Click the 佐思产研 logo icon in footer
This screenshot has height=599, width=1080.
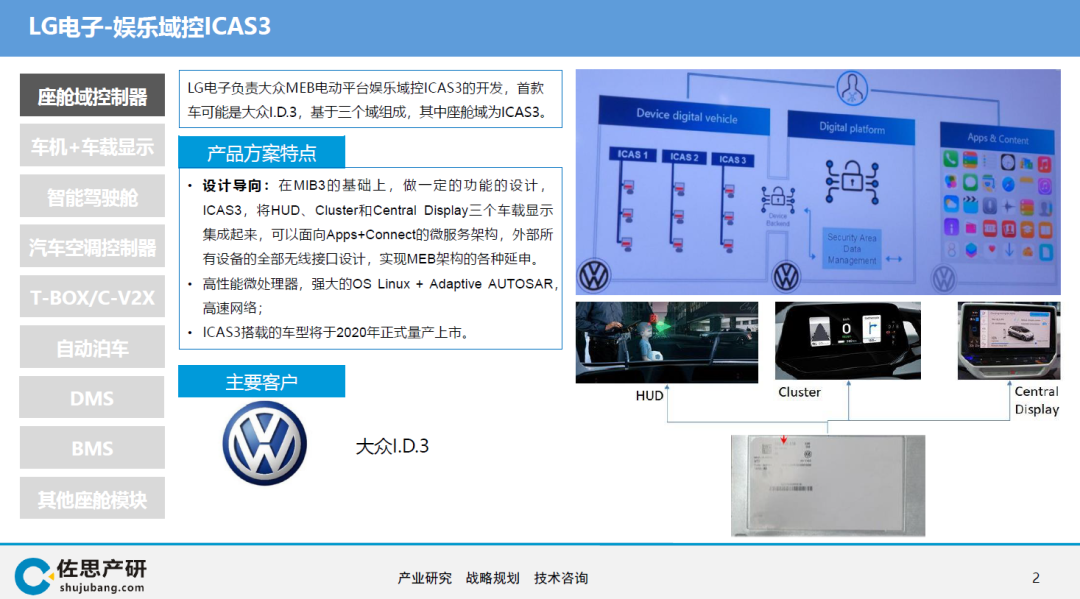tap(33, 576)
